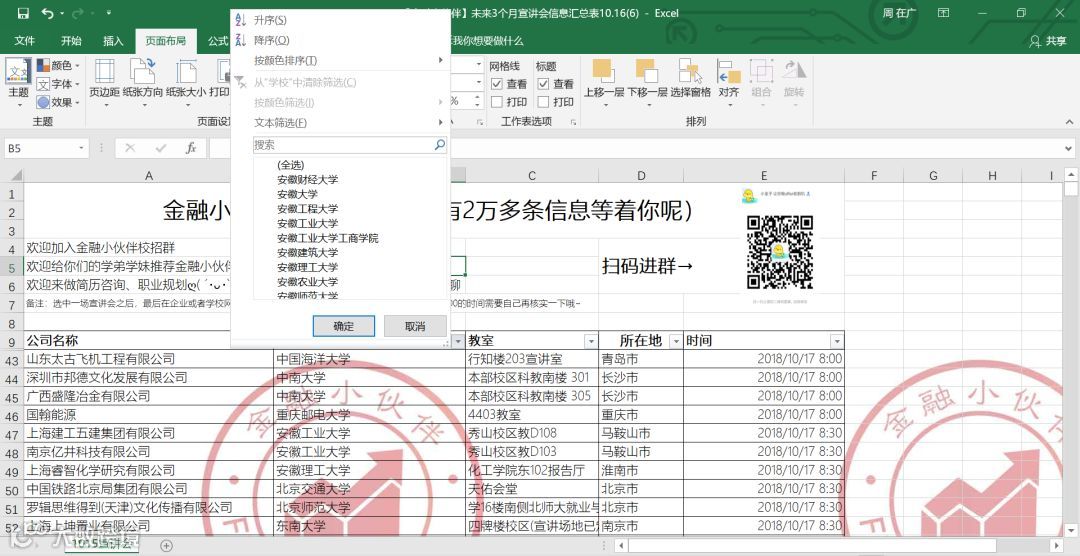The height and width of the screenshot is (556, 1080).
Task: Switch to Insert (插入) tab
Action: point(113,41)
